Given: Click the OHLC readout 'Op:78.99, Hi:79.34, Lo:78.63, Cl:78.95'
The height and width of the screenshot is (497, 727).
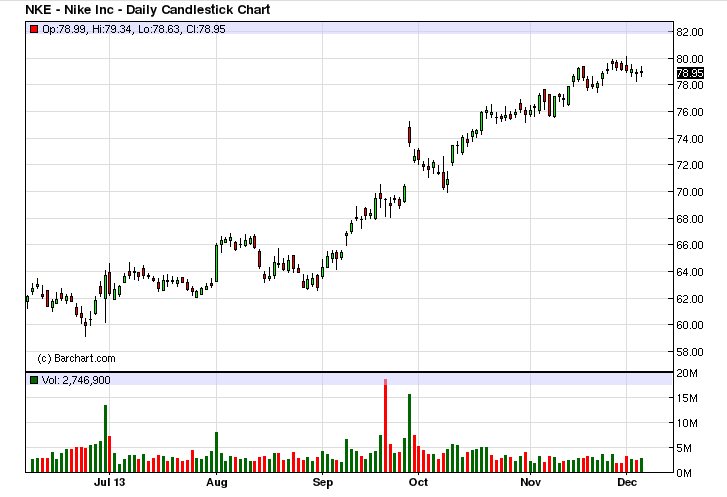Looking at the screenshot, I should pyautogui.click(x=134, y=29).
